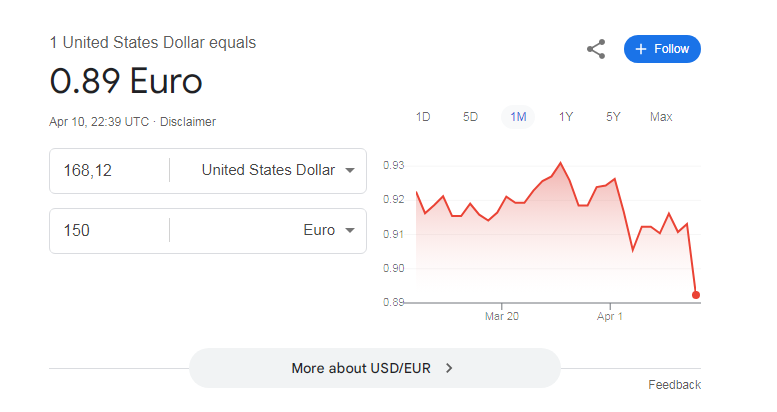Image resolution: width=777 pixels, height=412 pixels.
Task: Open the United States Dollar currency dropdown arrow
Action: coord(350,171)
